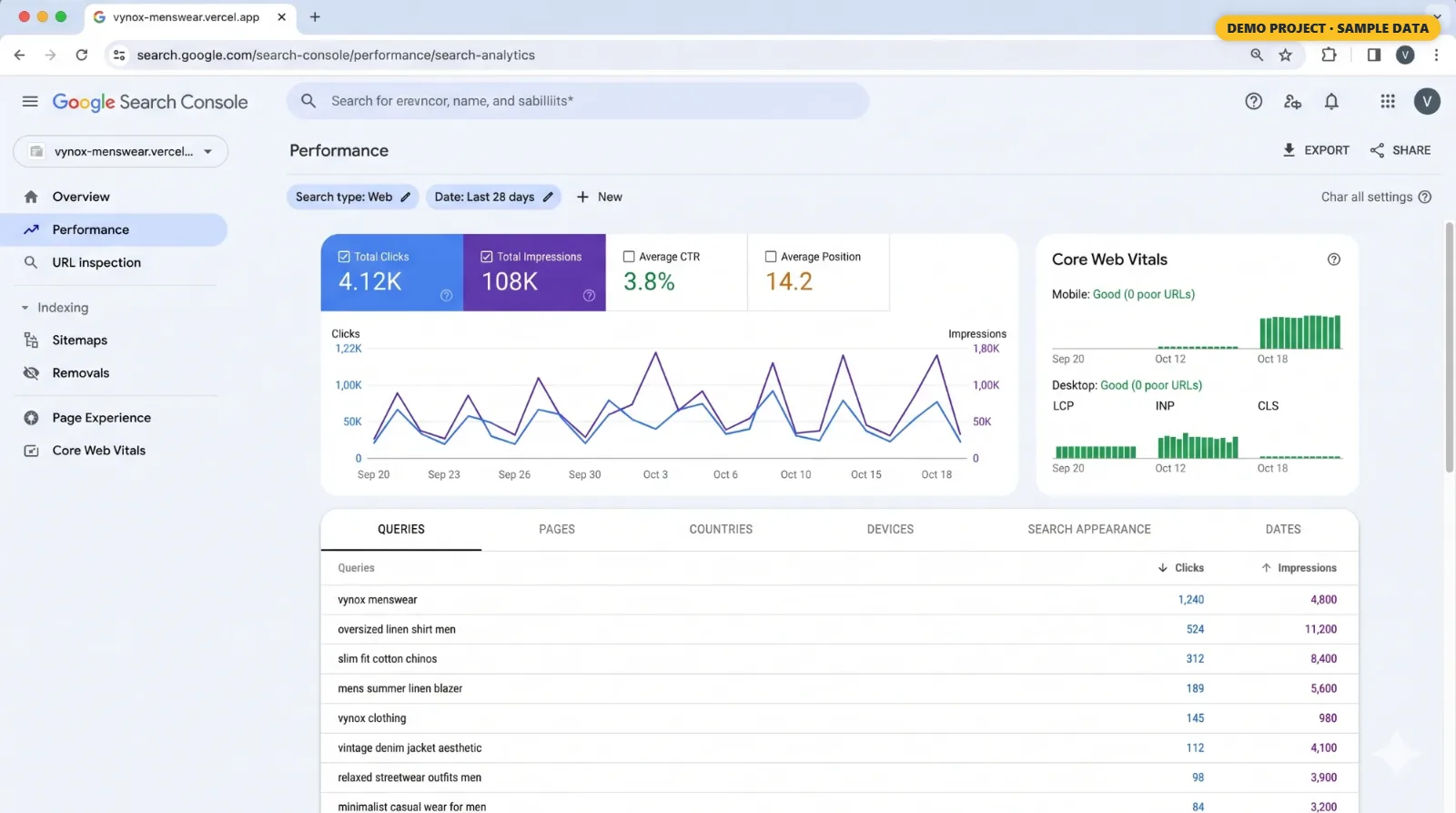
Task: Click the Share button
Action: (x=1400, y=150)
